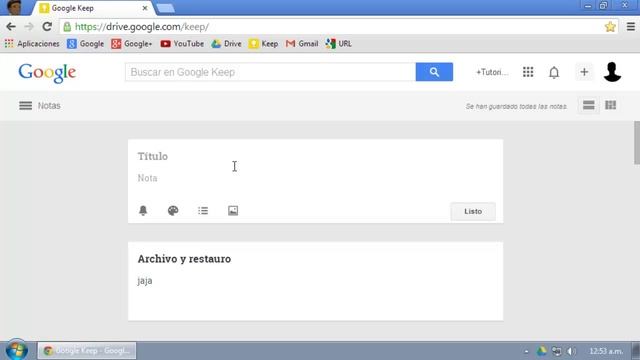This screenshot has height=360, width=640.
Task: Open the YouTube bookmark
Action: 182,44
